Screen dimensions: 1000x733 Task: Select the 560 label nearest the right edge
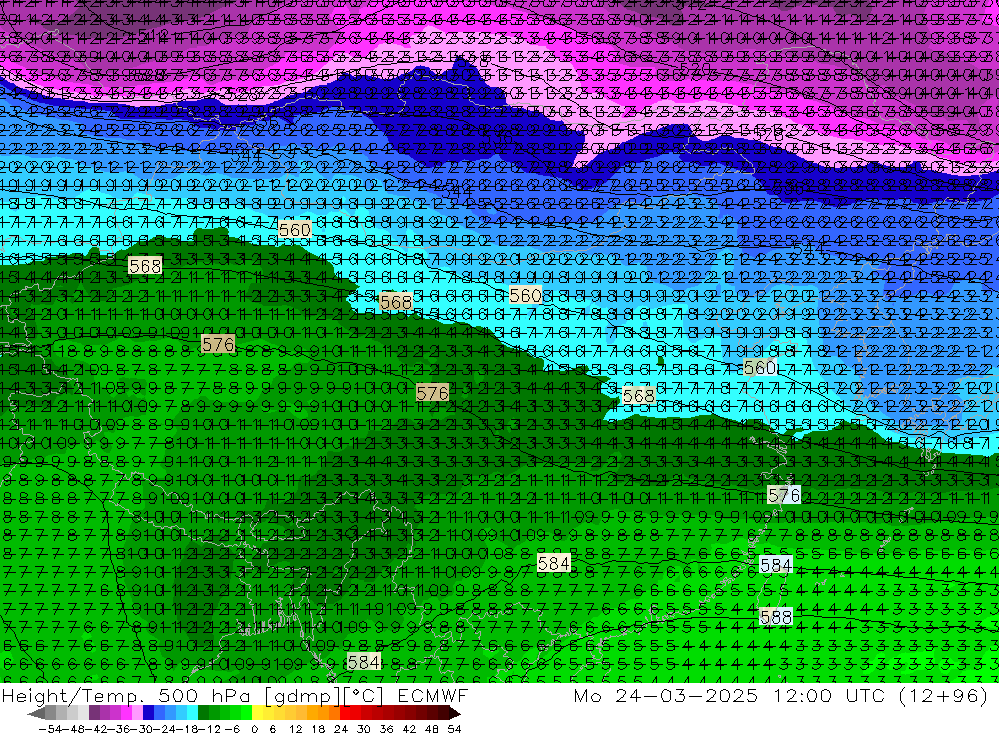(x=760, y=367)
